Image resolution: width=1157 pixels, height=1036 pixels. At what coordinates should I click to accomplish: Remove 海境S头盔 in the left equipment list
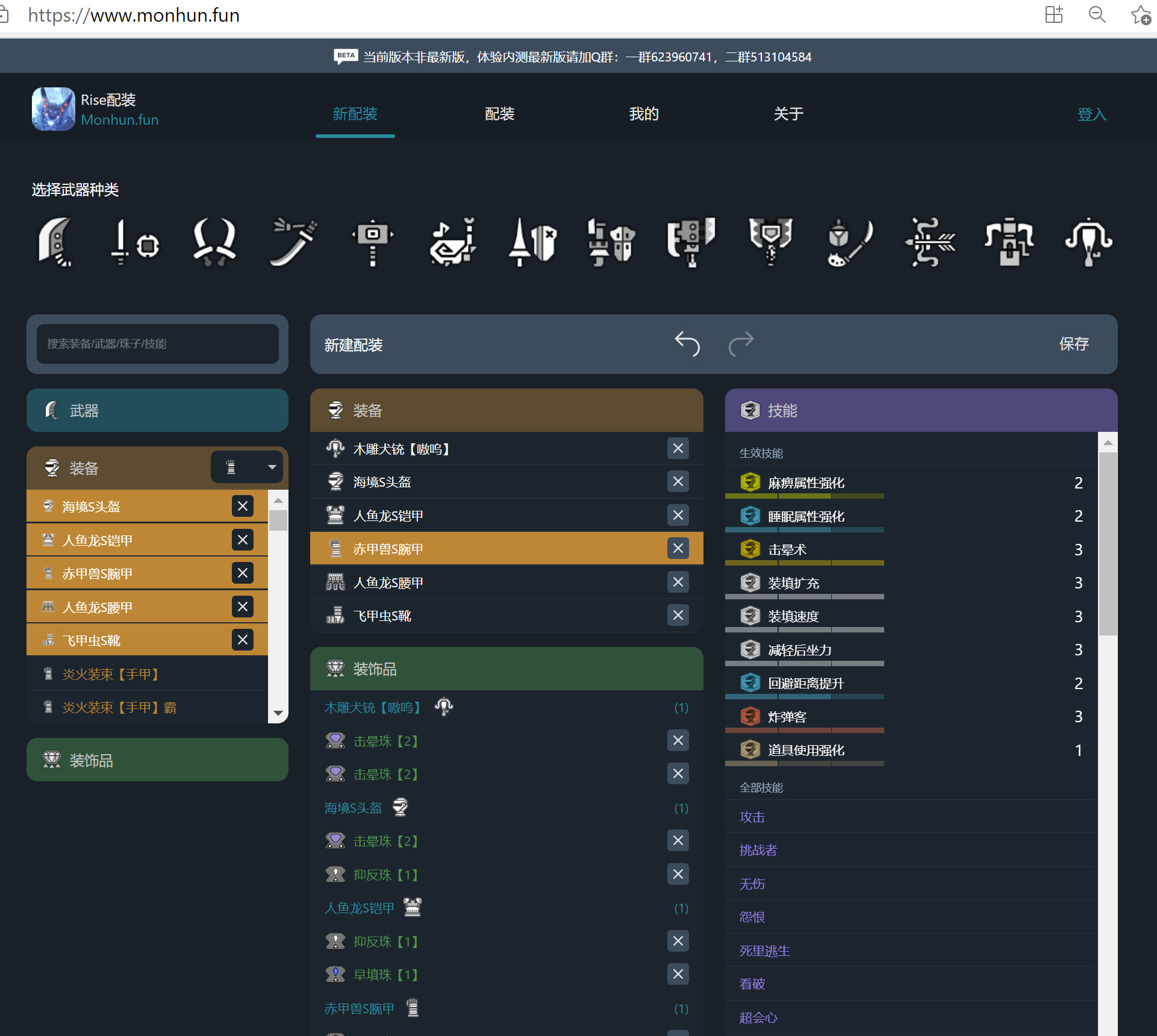click(x=242, y=507)
